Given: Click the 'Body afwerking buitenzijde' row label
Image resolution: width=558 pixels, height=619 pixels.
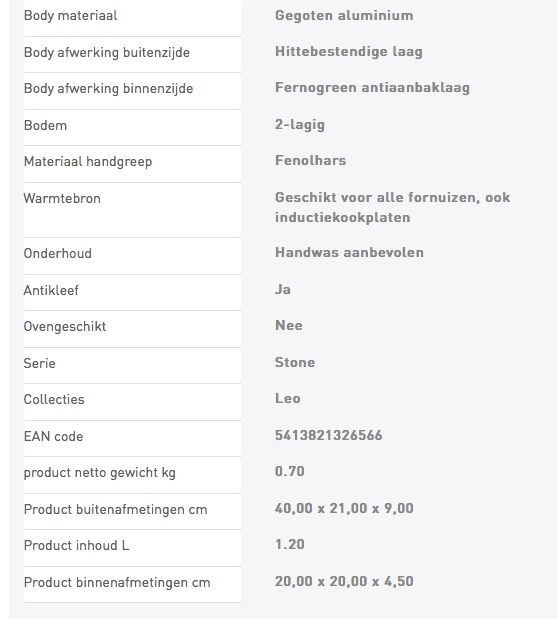Looking at the screenshot, I should point(107,53).
